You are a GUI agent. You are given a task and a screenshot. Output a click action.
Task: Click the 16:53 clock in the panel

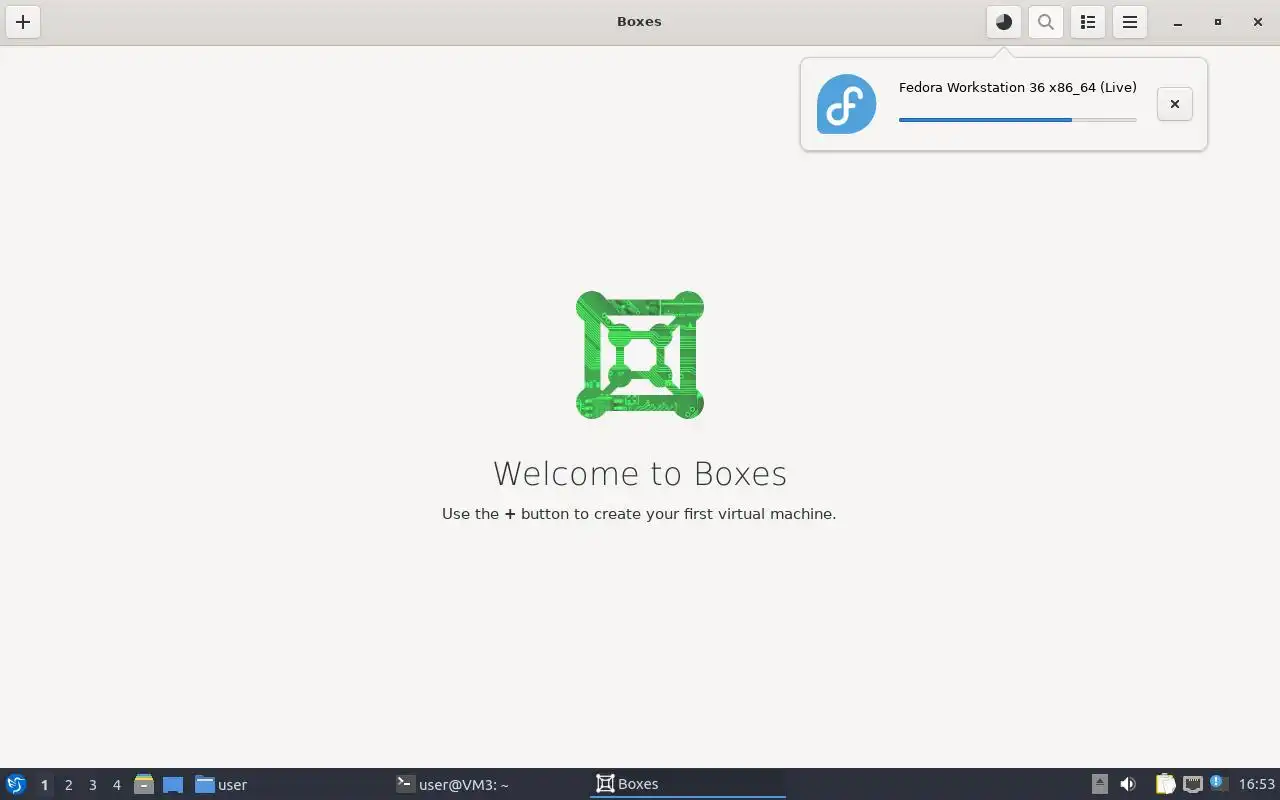(x=1257, y=784)
